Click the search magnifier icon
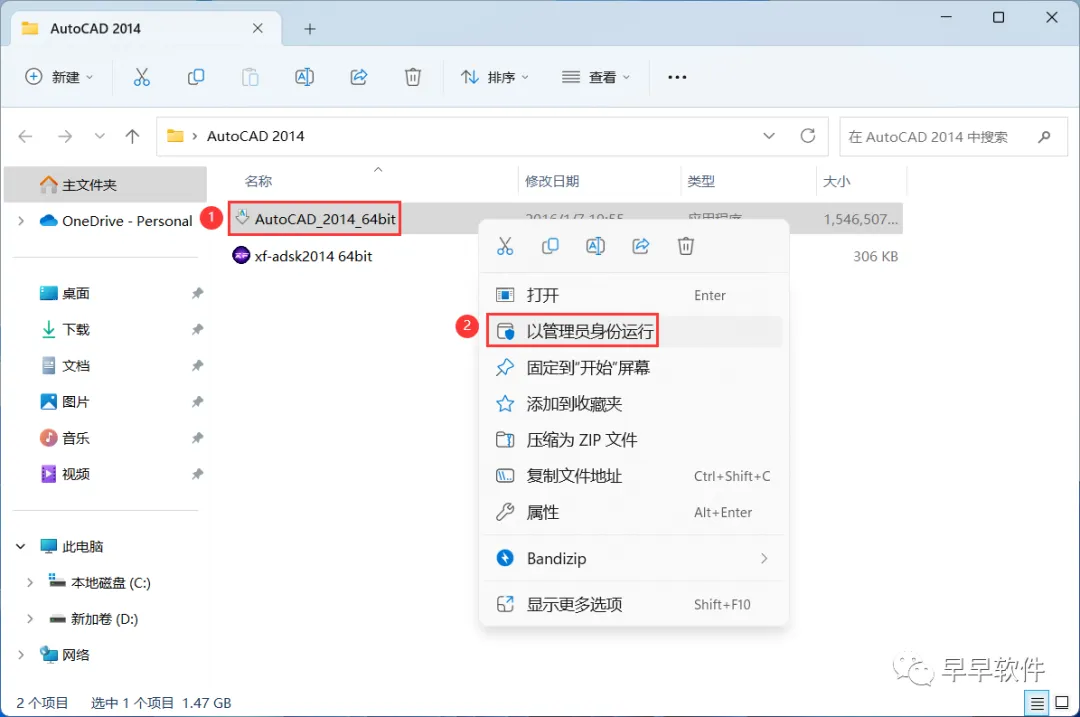Image resolution: width=1080 pixels, height=717 pixels. [x=1044, y=136]
